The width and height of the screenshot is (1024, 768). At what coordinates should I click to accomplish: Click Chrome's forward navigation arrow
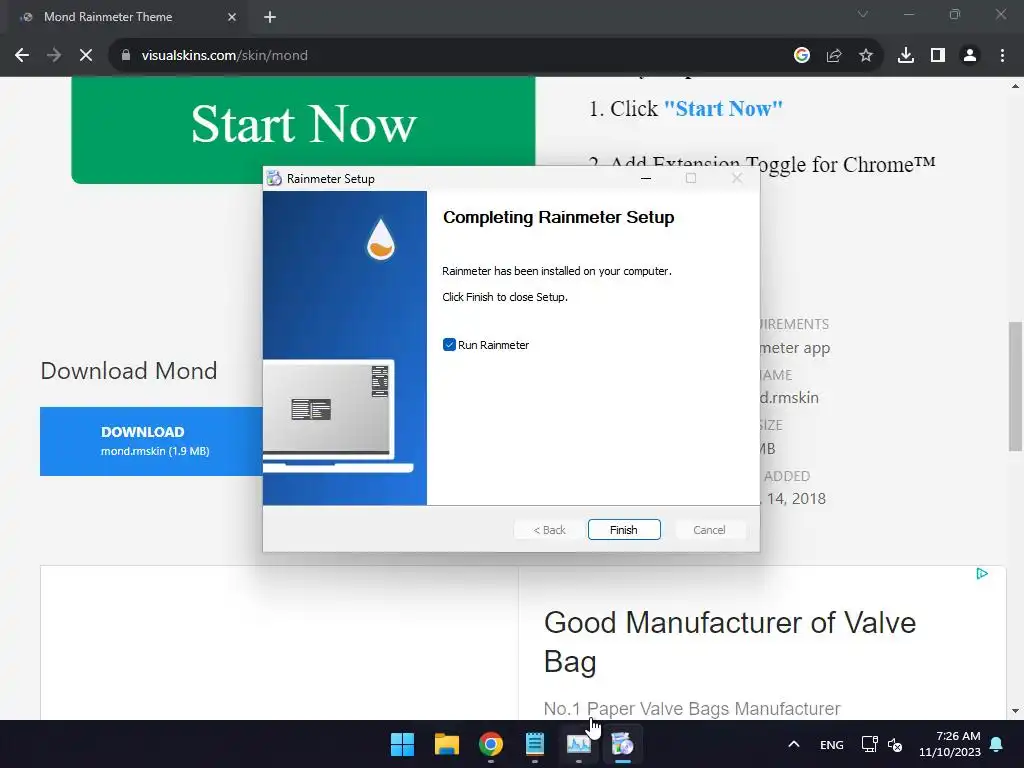(54, 56)
